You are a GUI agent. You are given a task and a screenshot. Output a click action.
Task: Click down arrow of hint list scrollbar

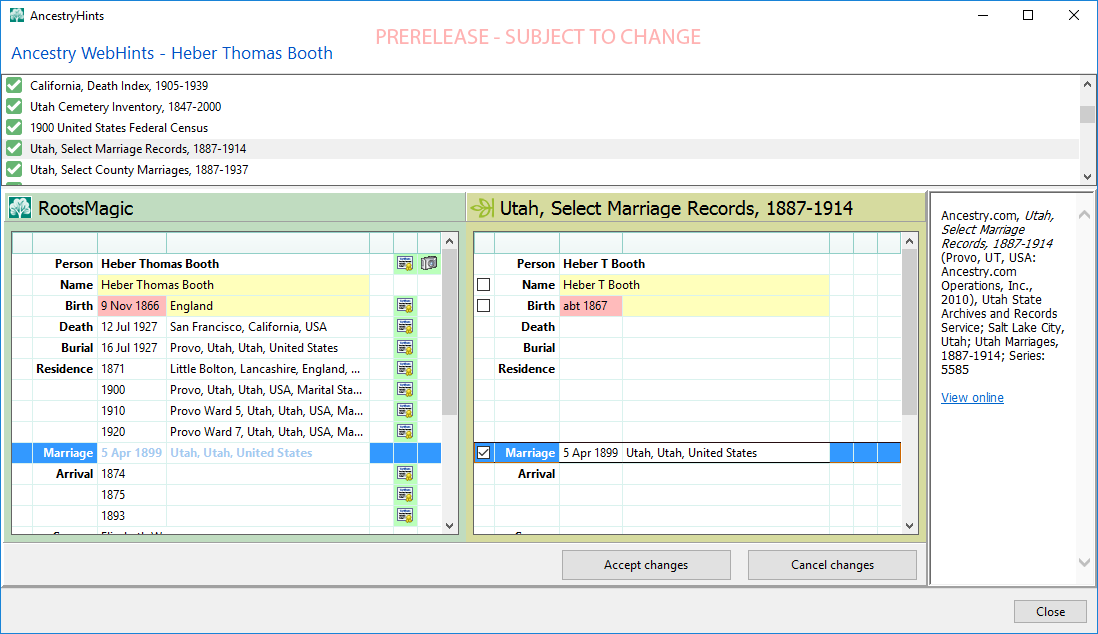[x=1087, y=177]
